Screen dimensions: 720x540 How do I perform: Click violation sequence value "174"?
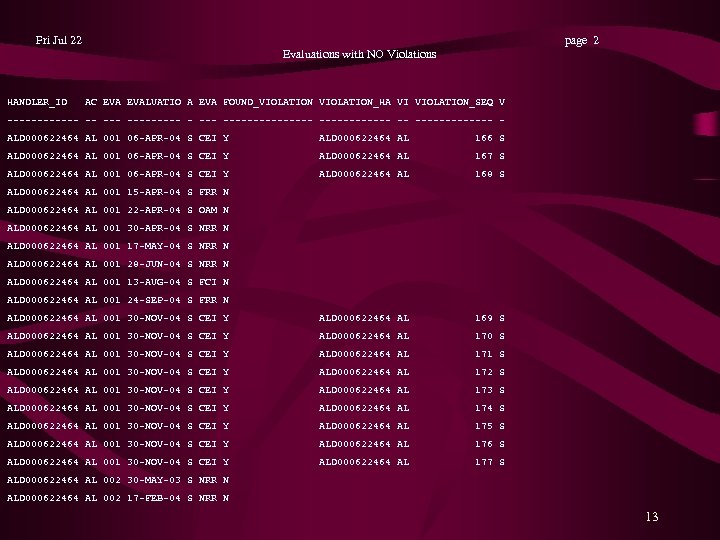(484, 408)
